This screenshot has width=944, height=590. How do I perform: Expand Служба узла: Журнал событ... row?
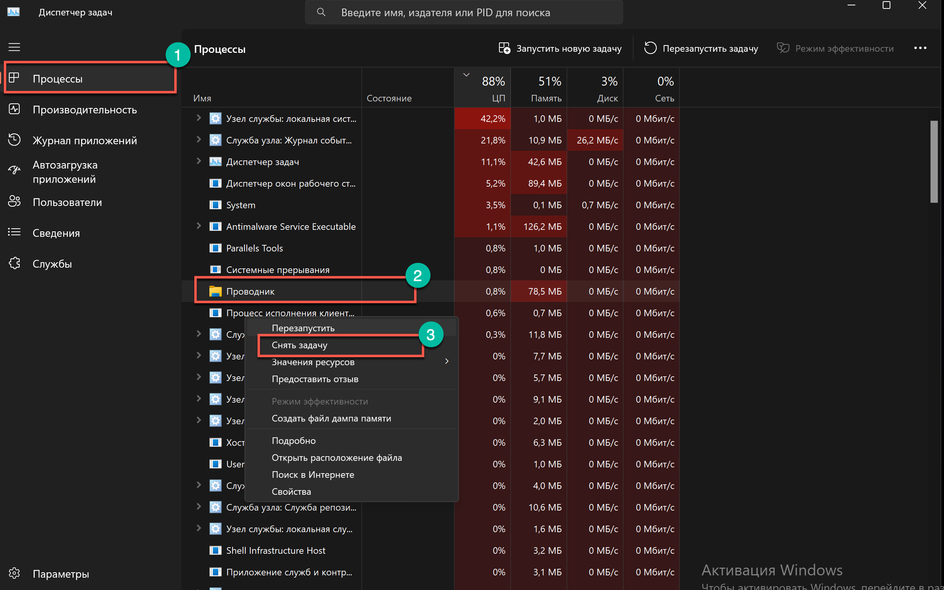[198, 140]
